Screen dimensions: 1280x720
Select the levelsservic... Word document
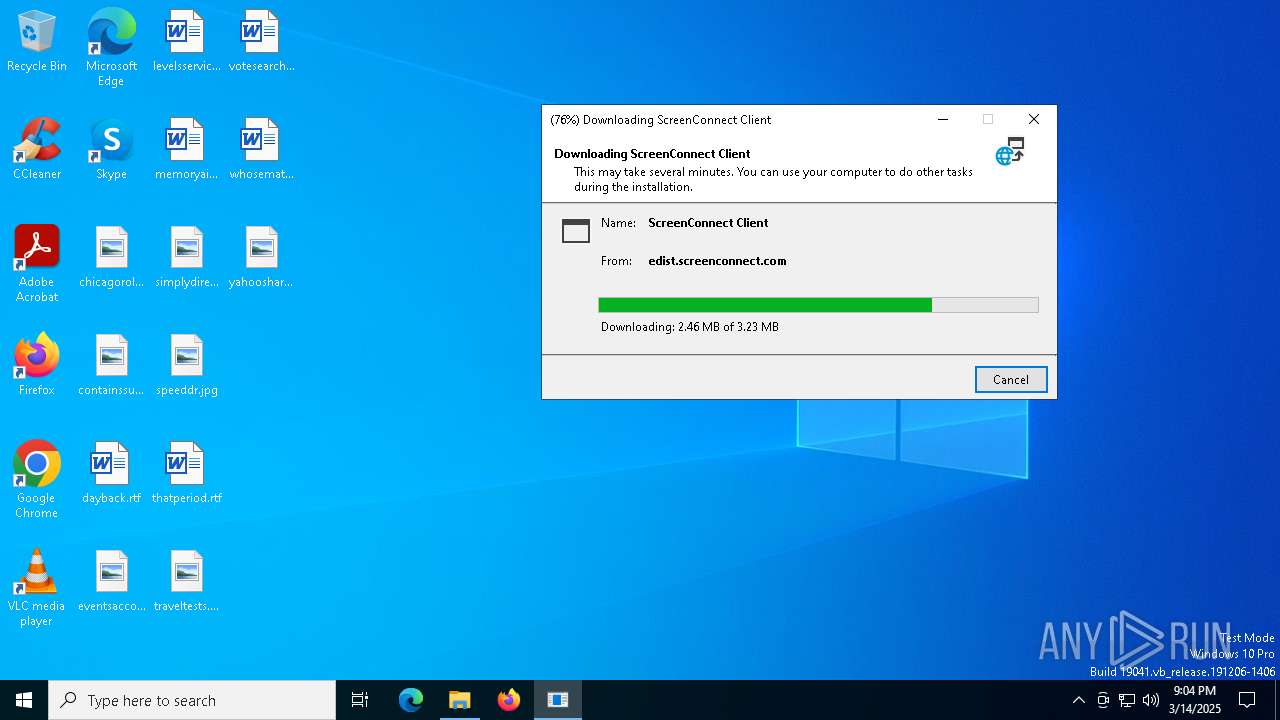(x=186, y=41)
